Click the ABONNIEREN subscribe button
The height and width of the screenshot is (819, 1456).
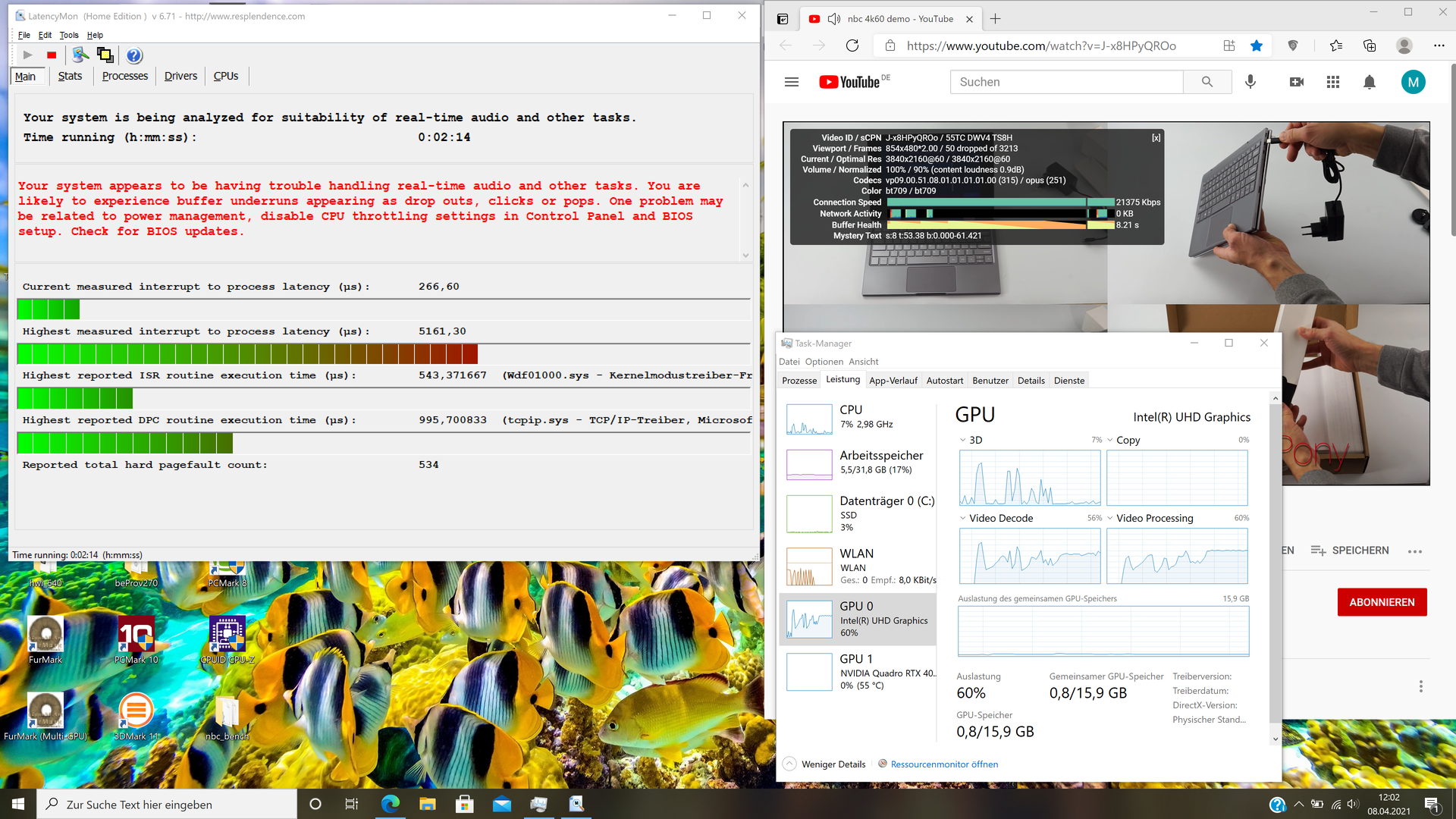(x=1381, y=602)
